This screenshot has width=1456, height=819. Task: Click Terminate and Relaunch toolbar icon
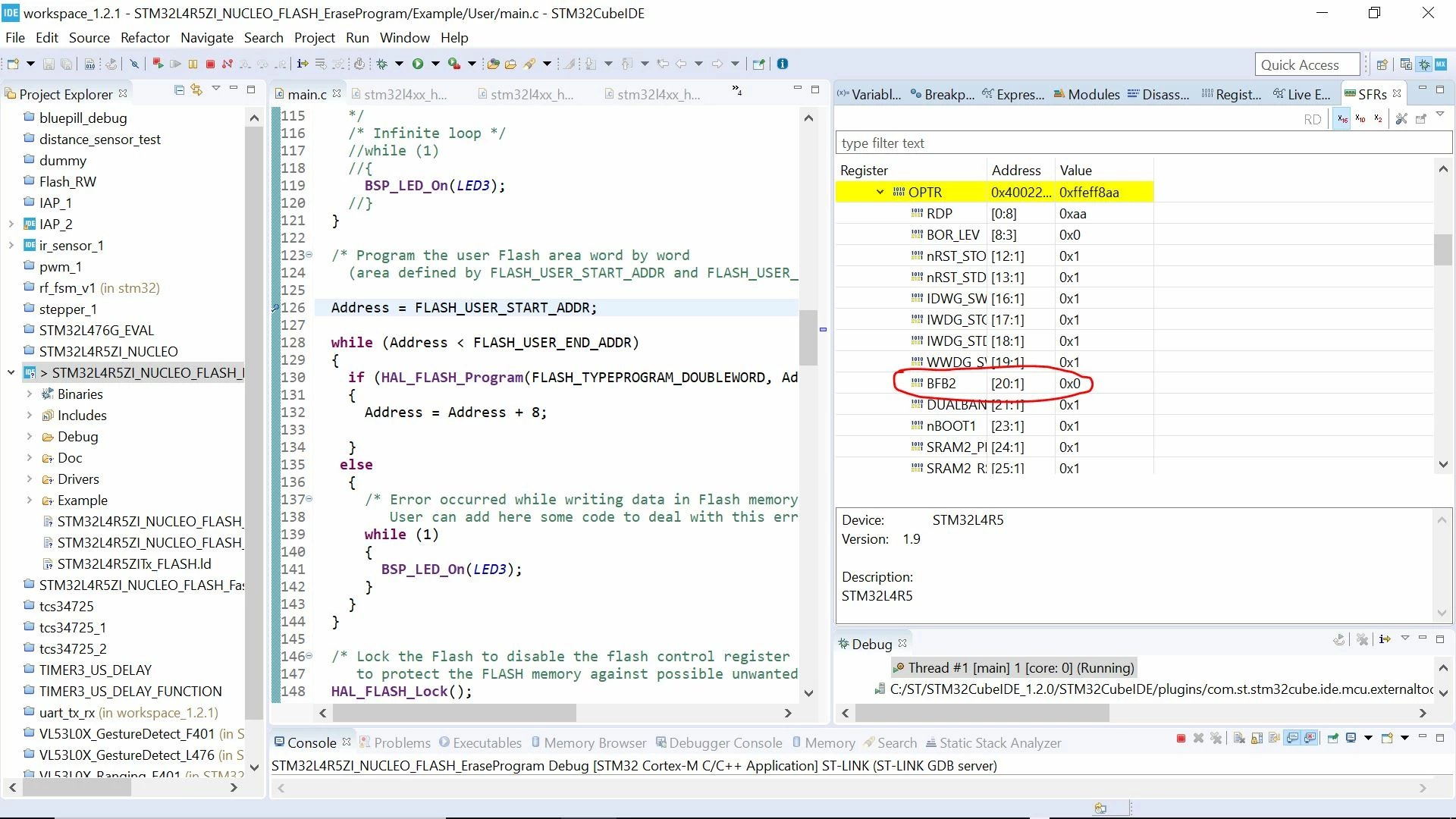point(158,64)
